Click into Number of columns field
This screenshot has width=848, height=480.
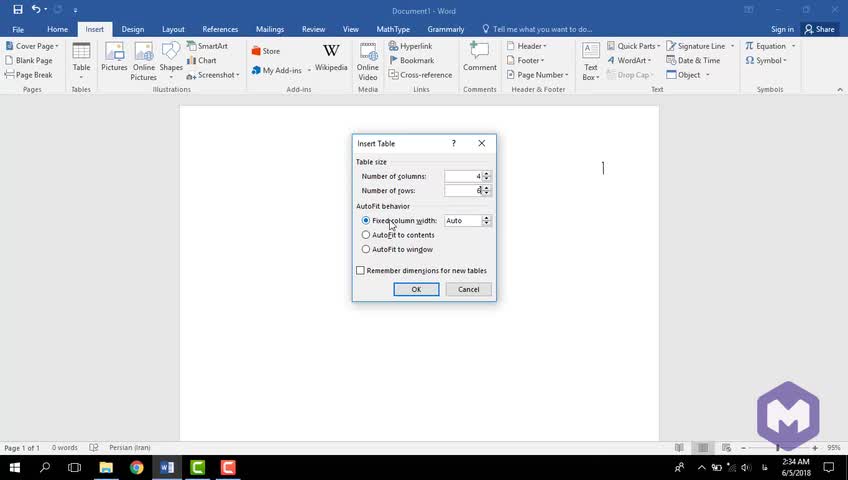[463, 176]
